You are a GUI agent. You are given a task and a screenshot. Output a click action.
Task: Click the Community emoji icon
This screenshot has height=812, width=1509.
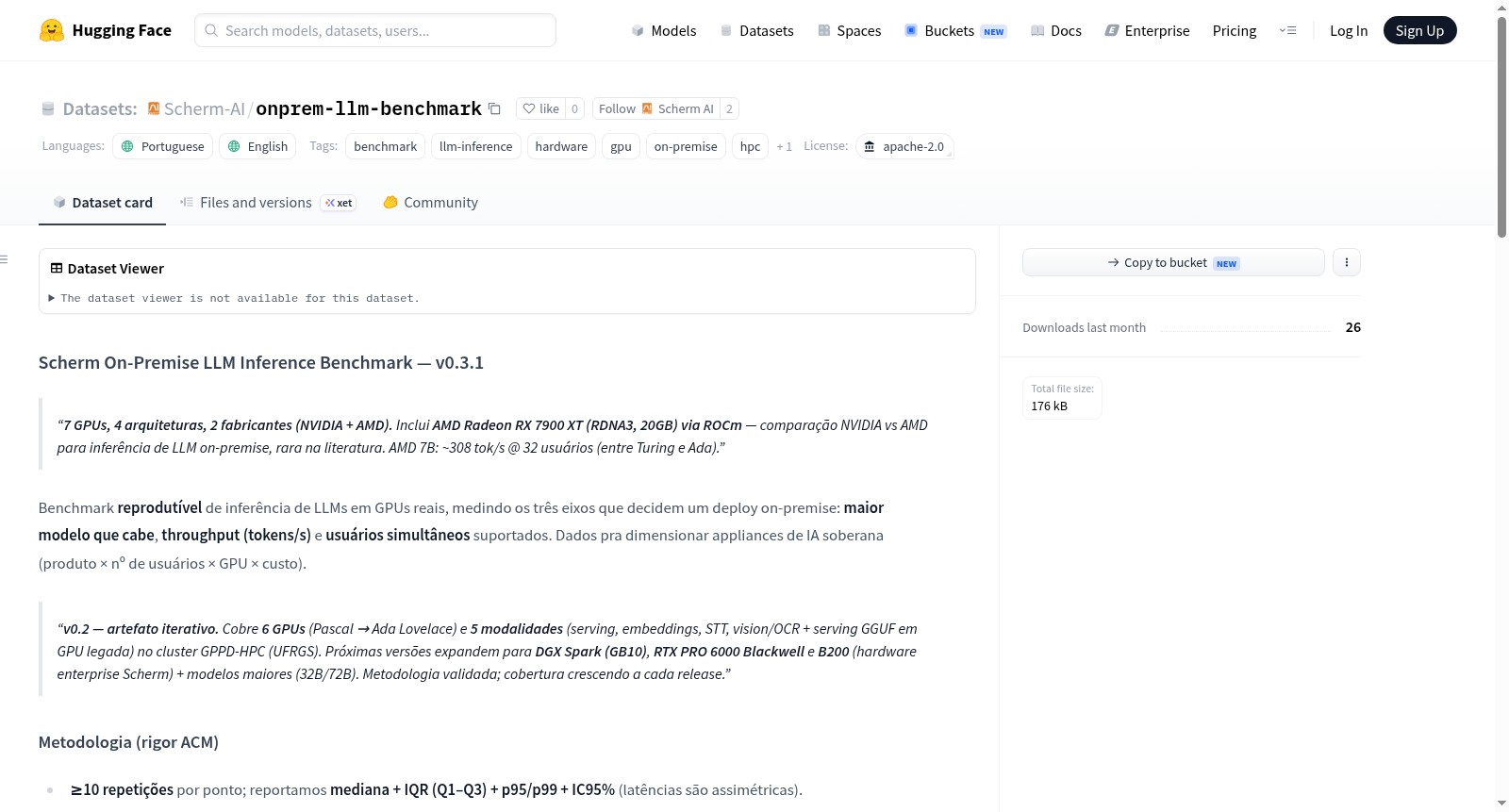(x=390, y=202)
